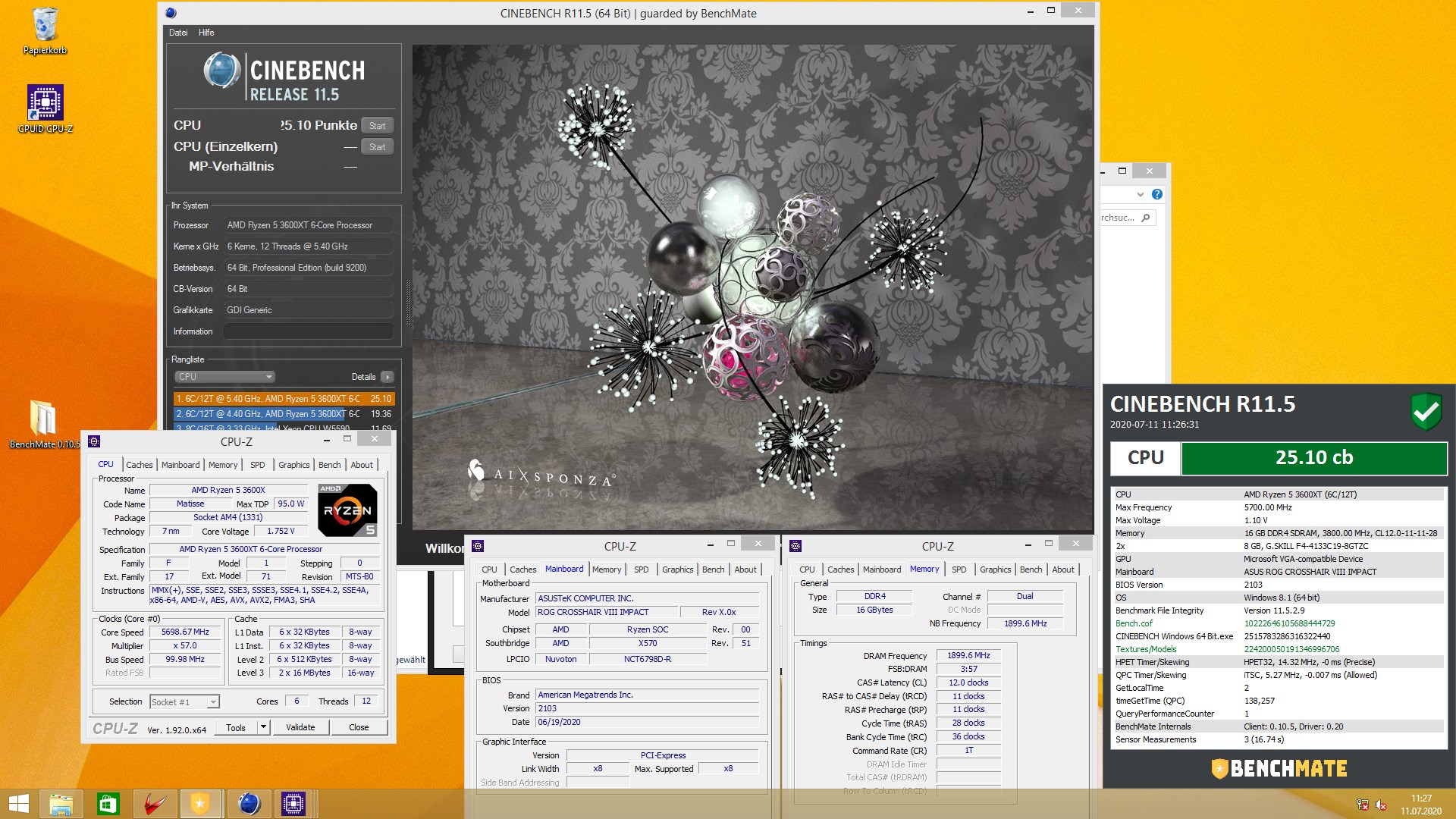The height and width of the screenshot is (819, 1456).
Task: Open About tab in Memory CPU-Z window
Action: tap(1063, 570)
